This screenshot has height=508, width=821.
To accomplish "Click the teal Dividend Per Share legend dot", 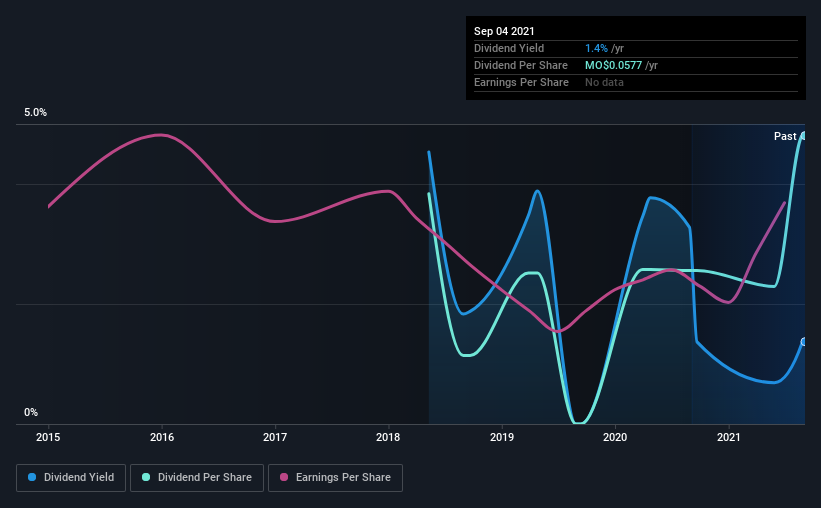I will pos(146,477).
